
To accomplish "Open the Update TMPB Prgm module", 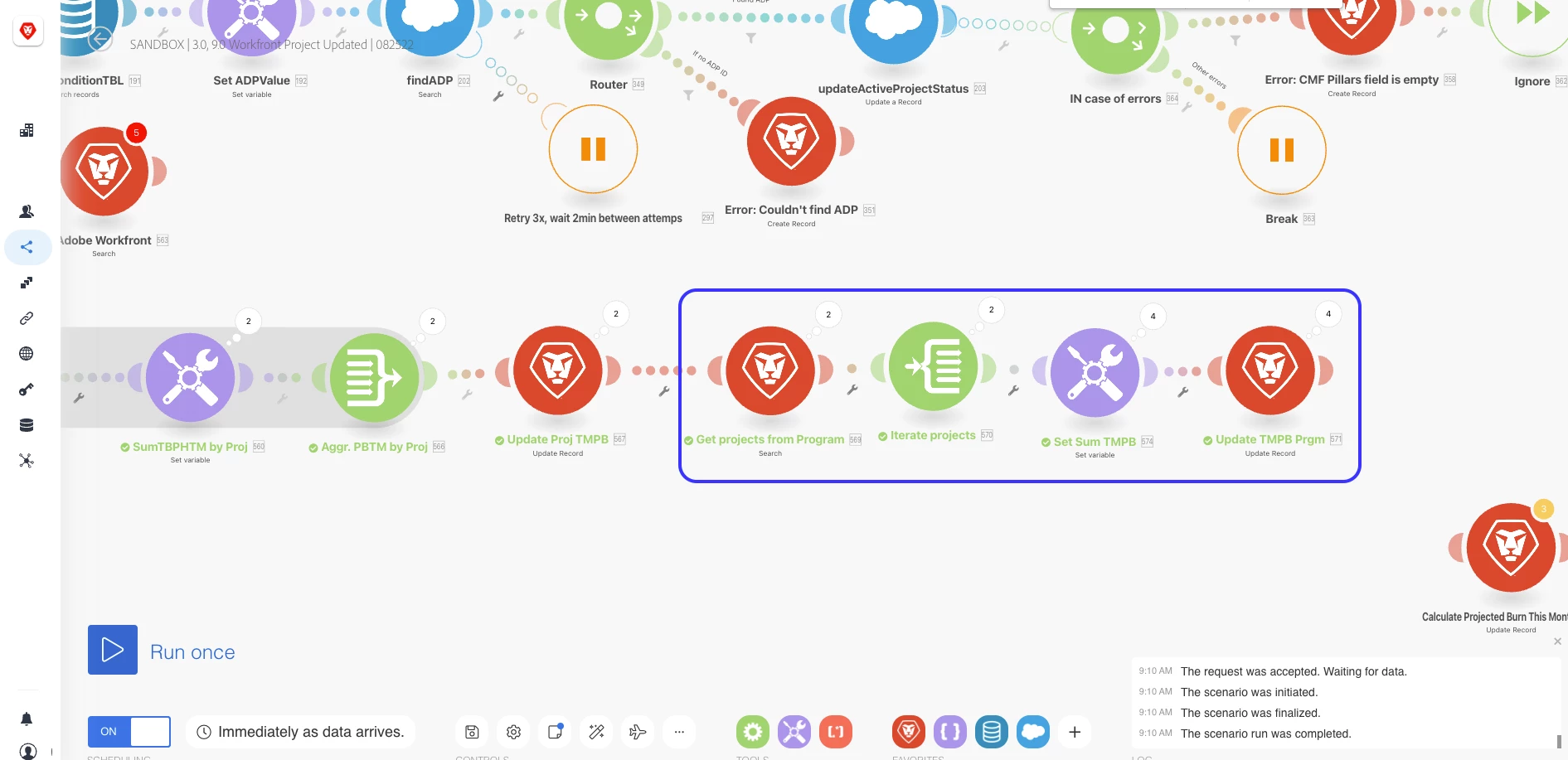I will click(1270, 370).
